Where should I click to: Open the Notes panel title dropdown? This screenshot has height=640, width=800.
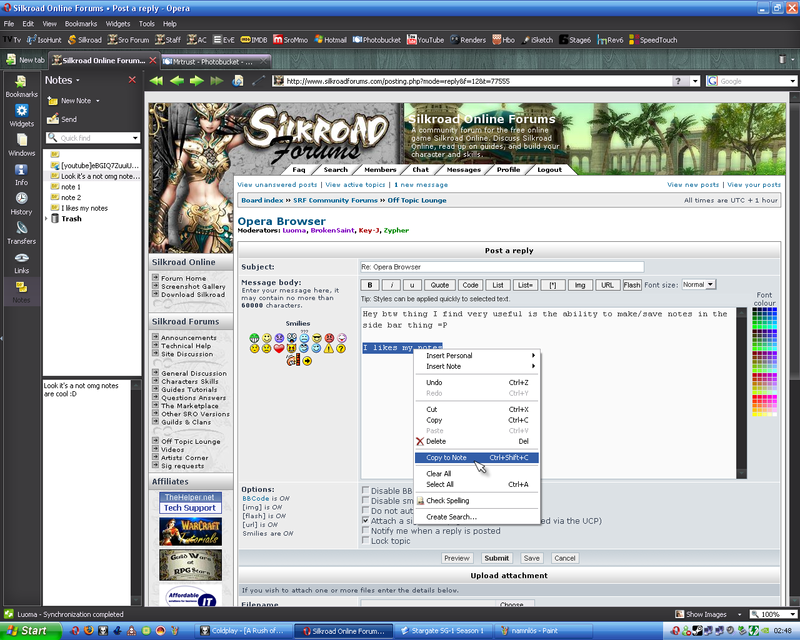point(78,81)
